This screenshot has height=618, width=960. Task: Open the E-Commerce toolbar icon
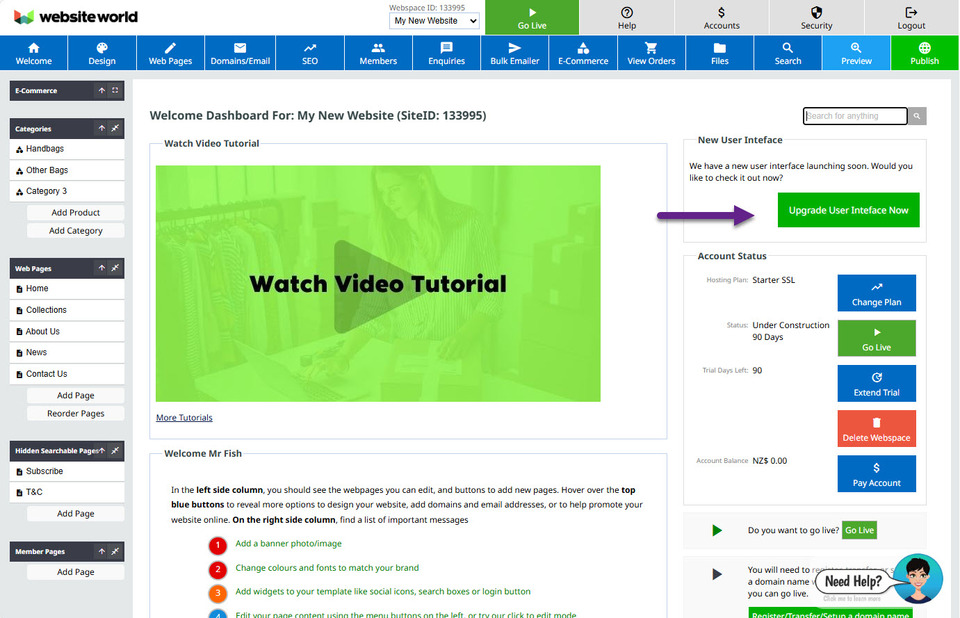(x=583, y=47)
